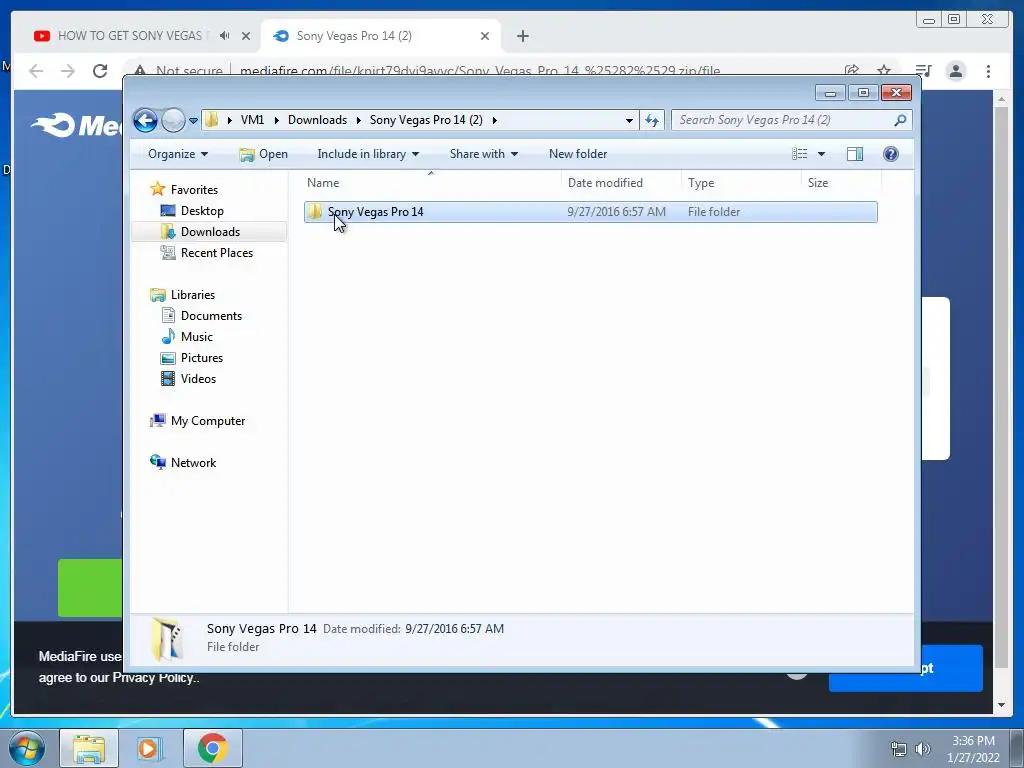The height and width of the screenshot is (768, 1024).
Task: Change the view with the view icon
Action: click(x=799, y=154)
